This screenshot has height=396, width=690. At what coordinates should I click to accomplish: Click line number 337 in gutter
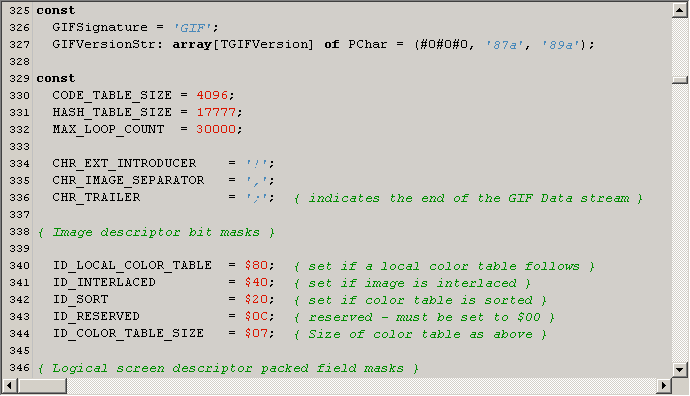click(19, 215)
